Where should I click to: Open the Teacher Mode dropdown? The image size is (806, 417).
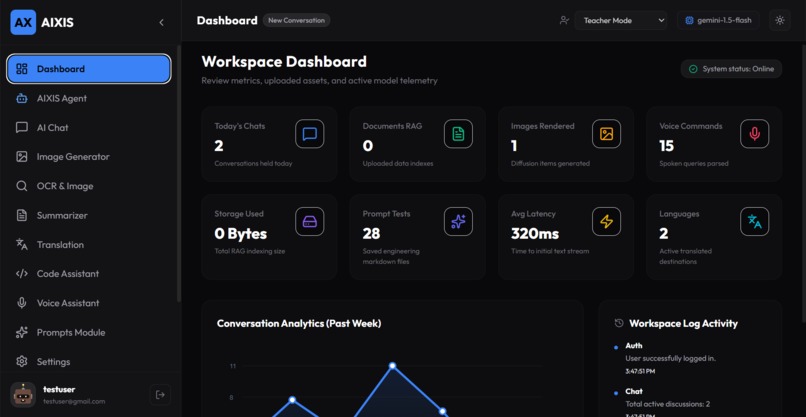[621, 21]
